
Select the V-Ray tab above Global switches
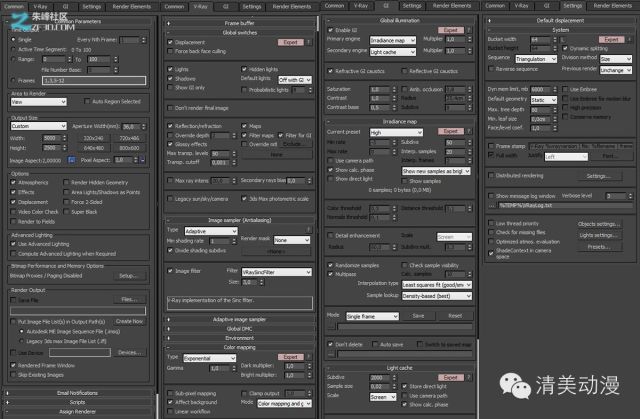200,7
